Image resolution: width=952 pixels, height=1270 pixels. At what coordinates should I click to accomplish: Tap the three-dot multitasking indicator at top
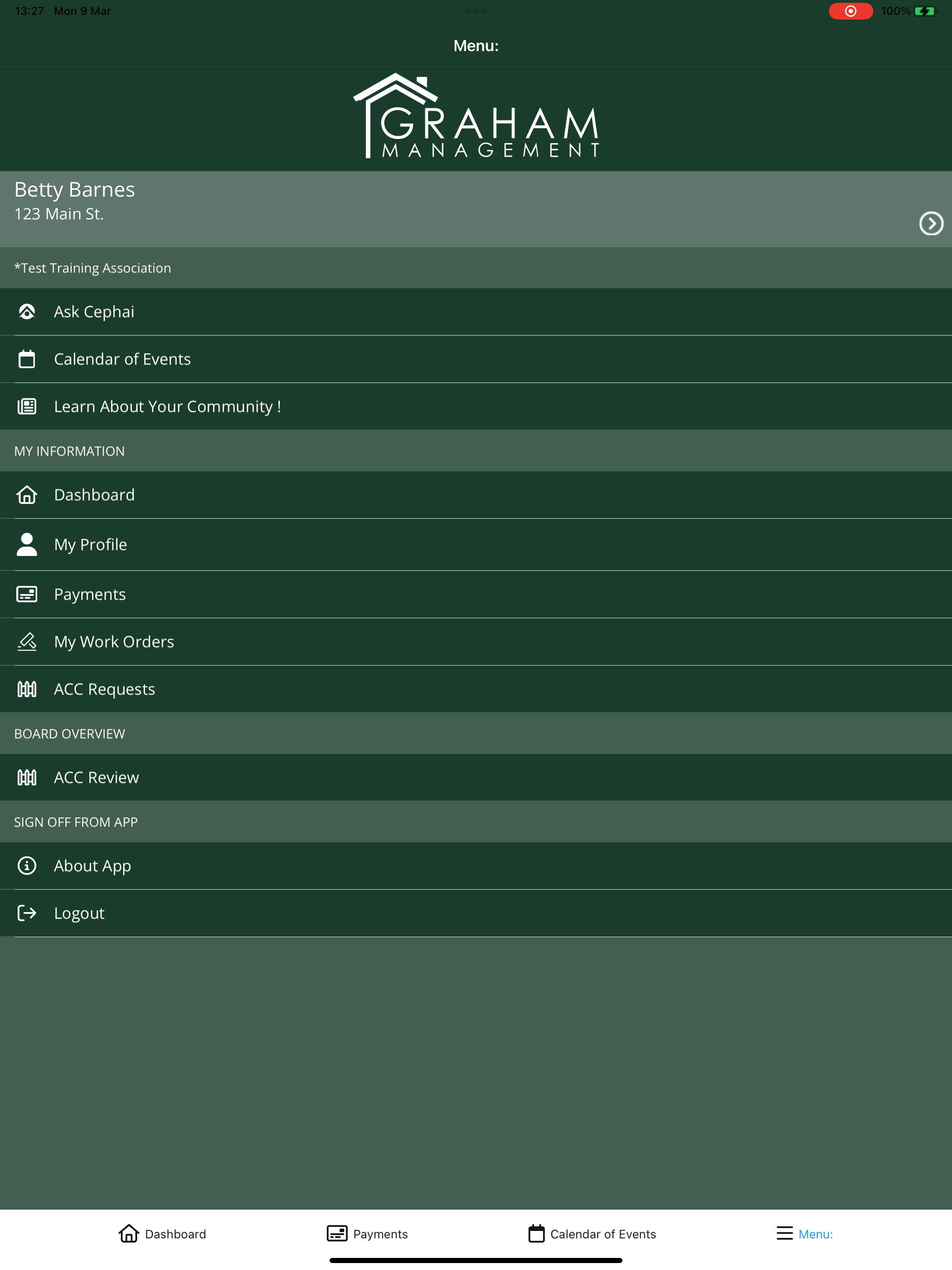coord(476,11)
